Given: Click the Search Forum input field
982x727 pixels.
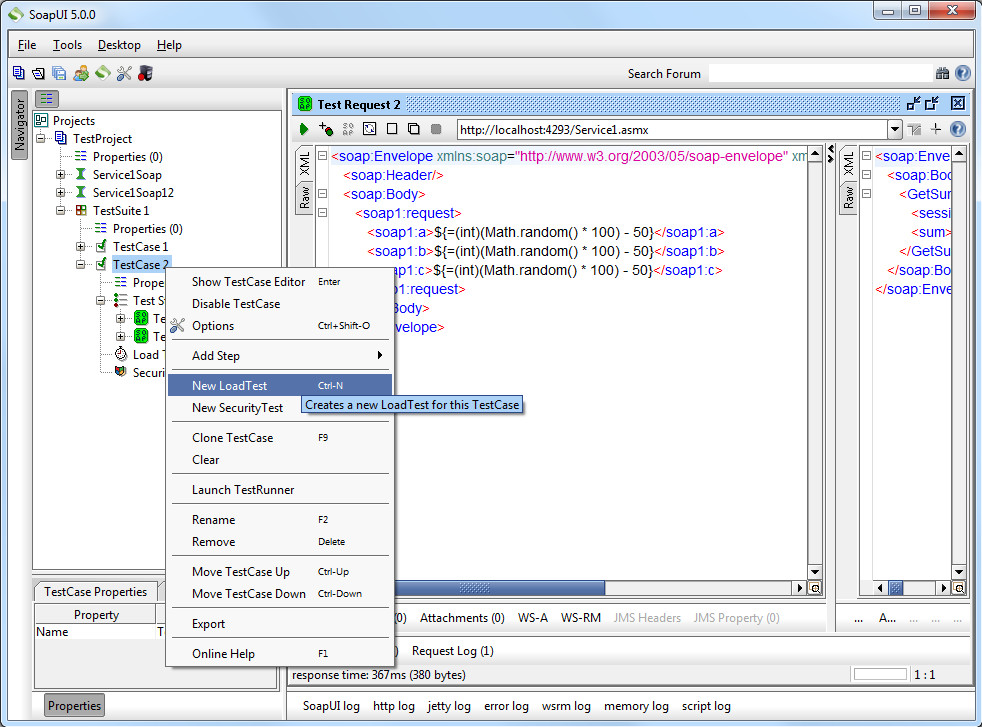Looking at the screenshot, I should point(820,73).
